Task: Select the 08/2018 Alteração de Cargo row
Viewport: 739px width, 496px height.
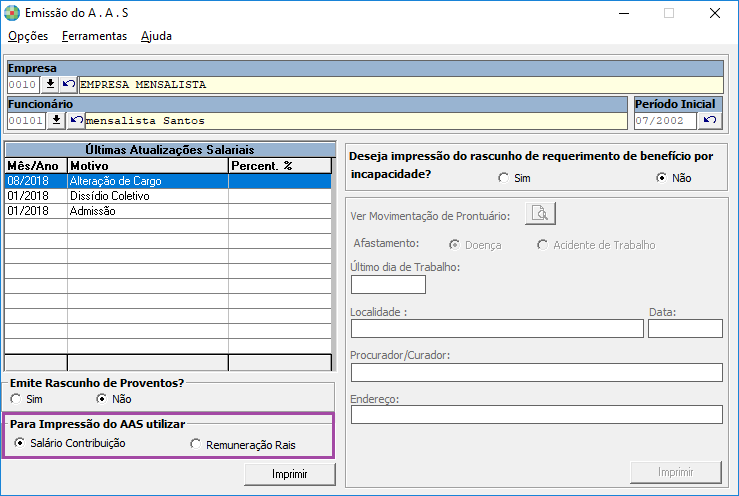Action: tap(168, 181)
